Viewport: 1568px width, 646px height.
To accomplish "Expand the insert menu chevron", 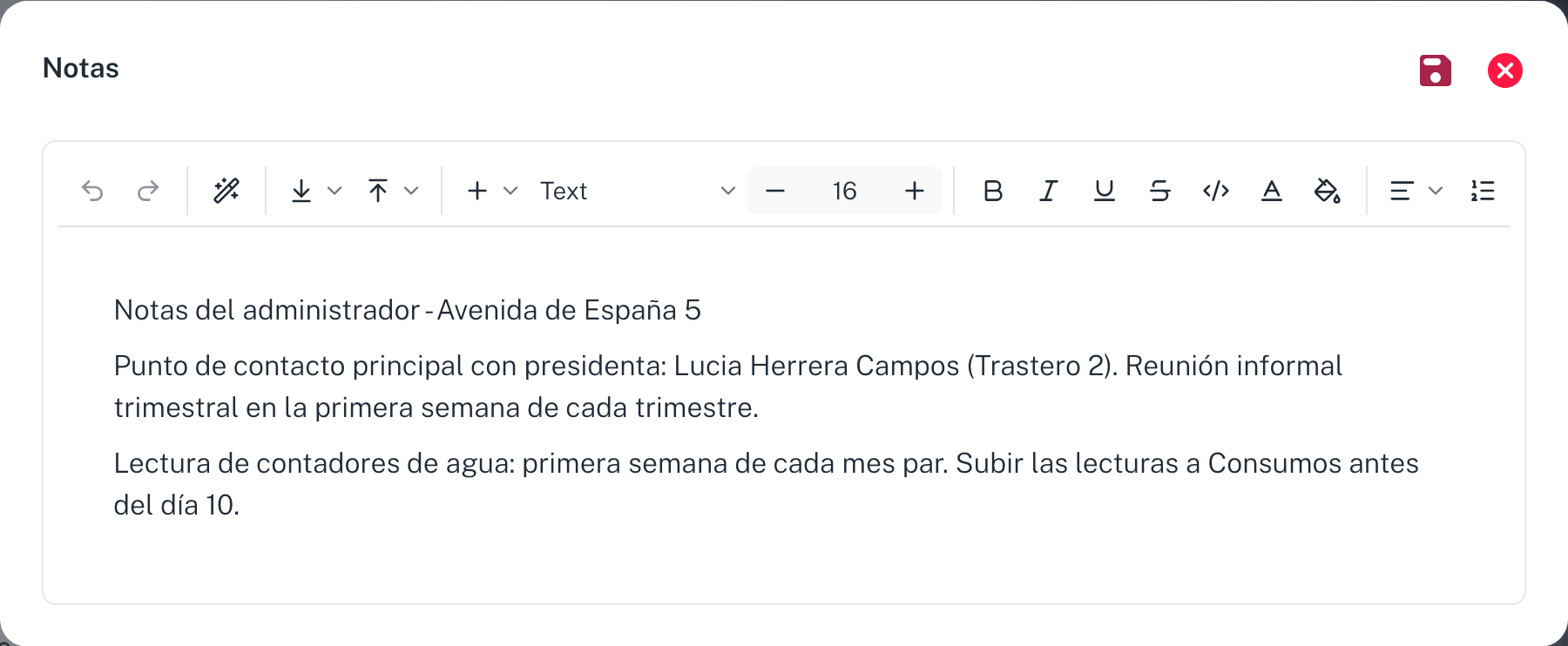I will pyautogui.click(x=510, y=191).
